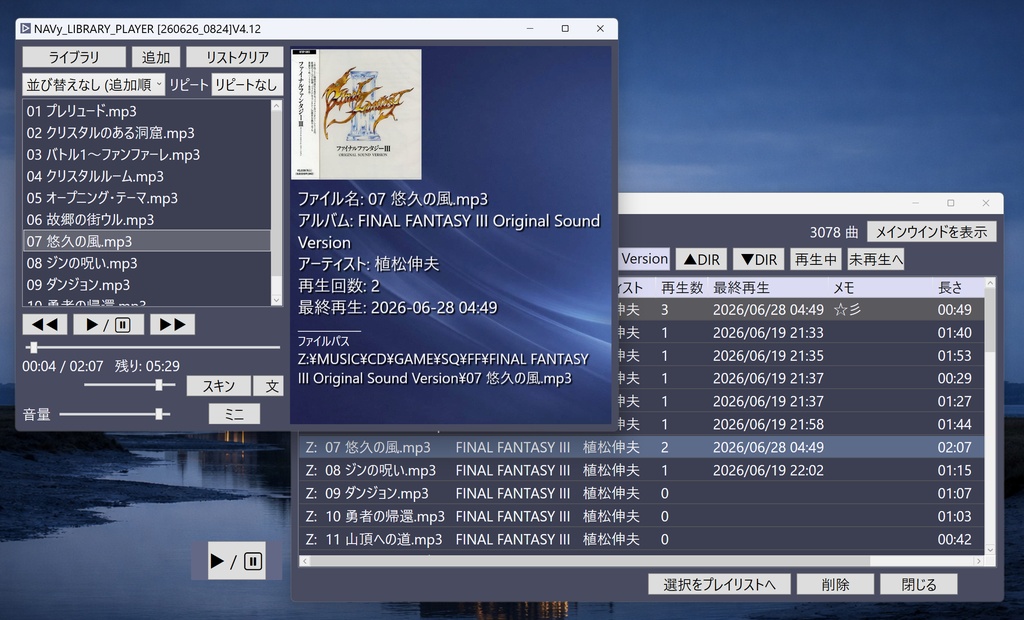This screenshot has width=1024, height=620.
Task: Click the fast-forward (next track) button
Action: 172,325
